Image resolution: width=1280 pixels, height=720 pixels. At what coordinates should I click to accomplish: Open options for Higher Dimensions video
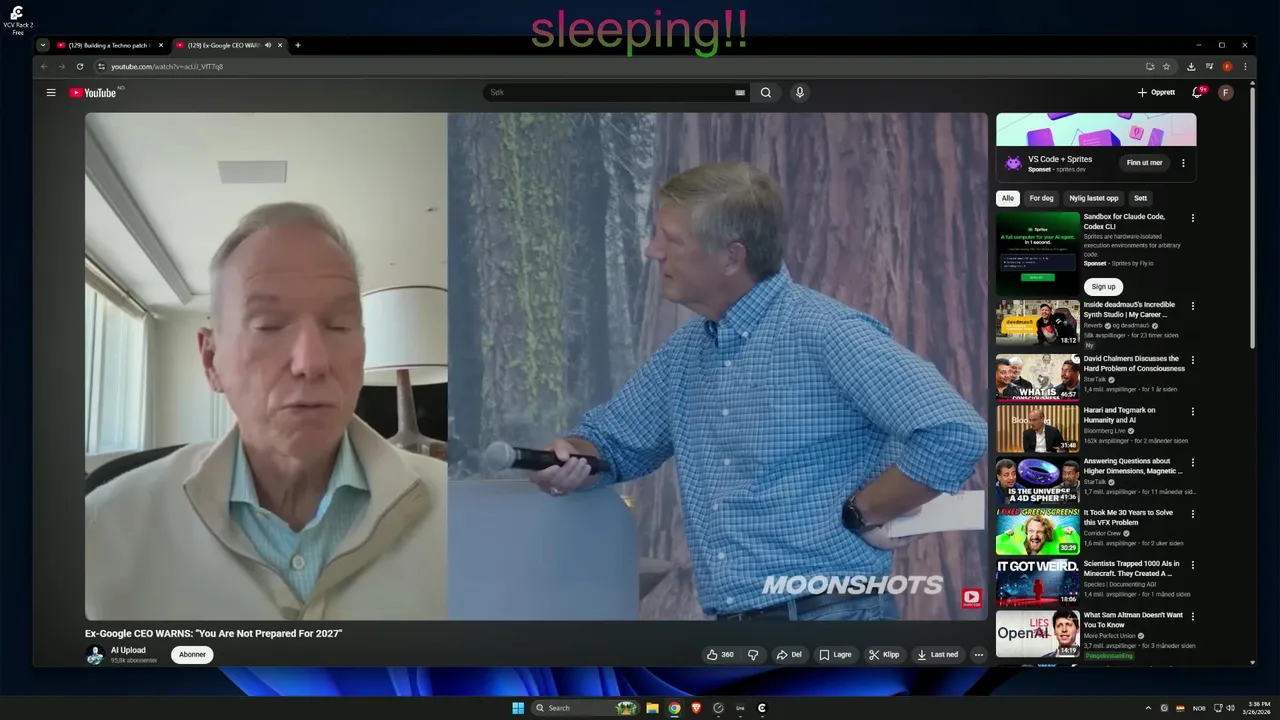[x=1192, y=462]
